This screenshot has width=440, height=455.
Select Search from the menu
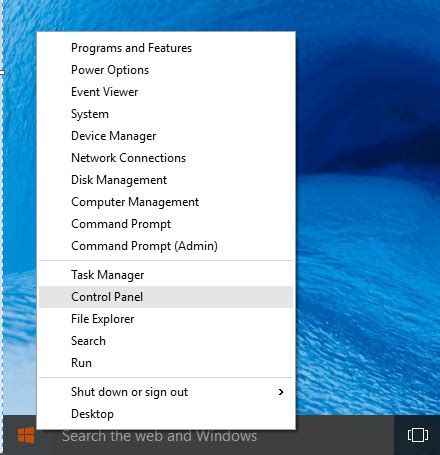coord(166,341)
